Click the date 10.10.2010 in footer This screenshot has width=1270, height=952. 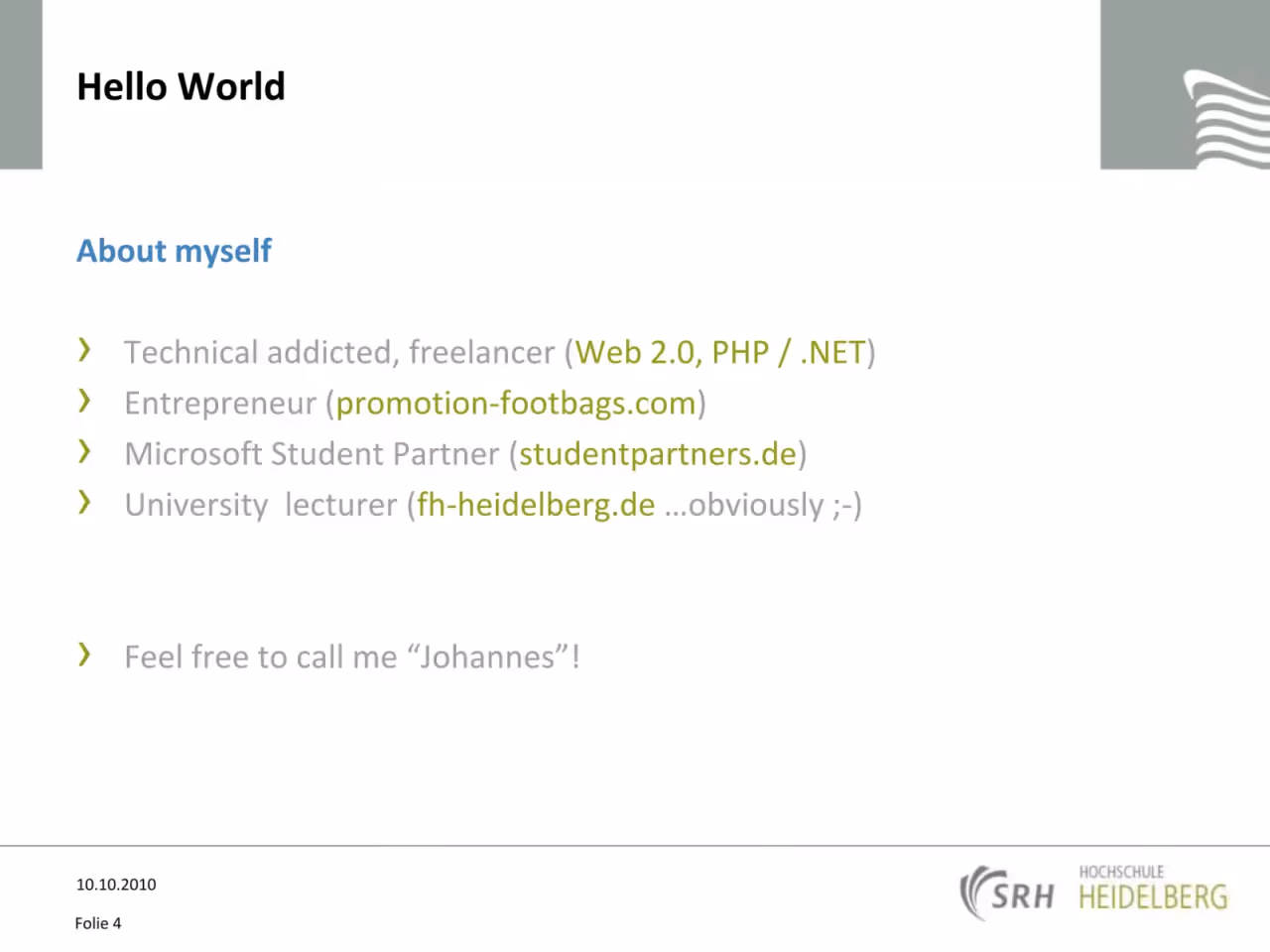tap(116, 885)
